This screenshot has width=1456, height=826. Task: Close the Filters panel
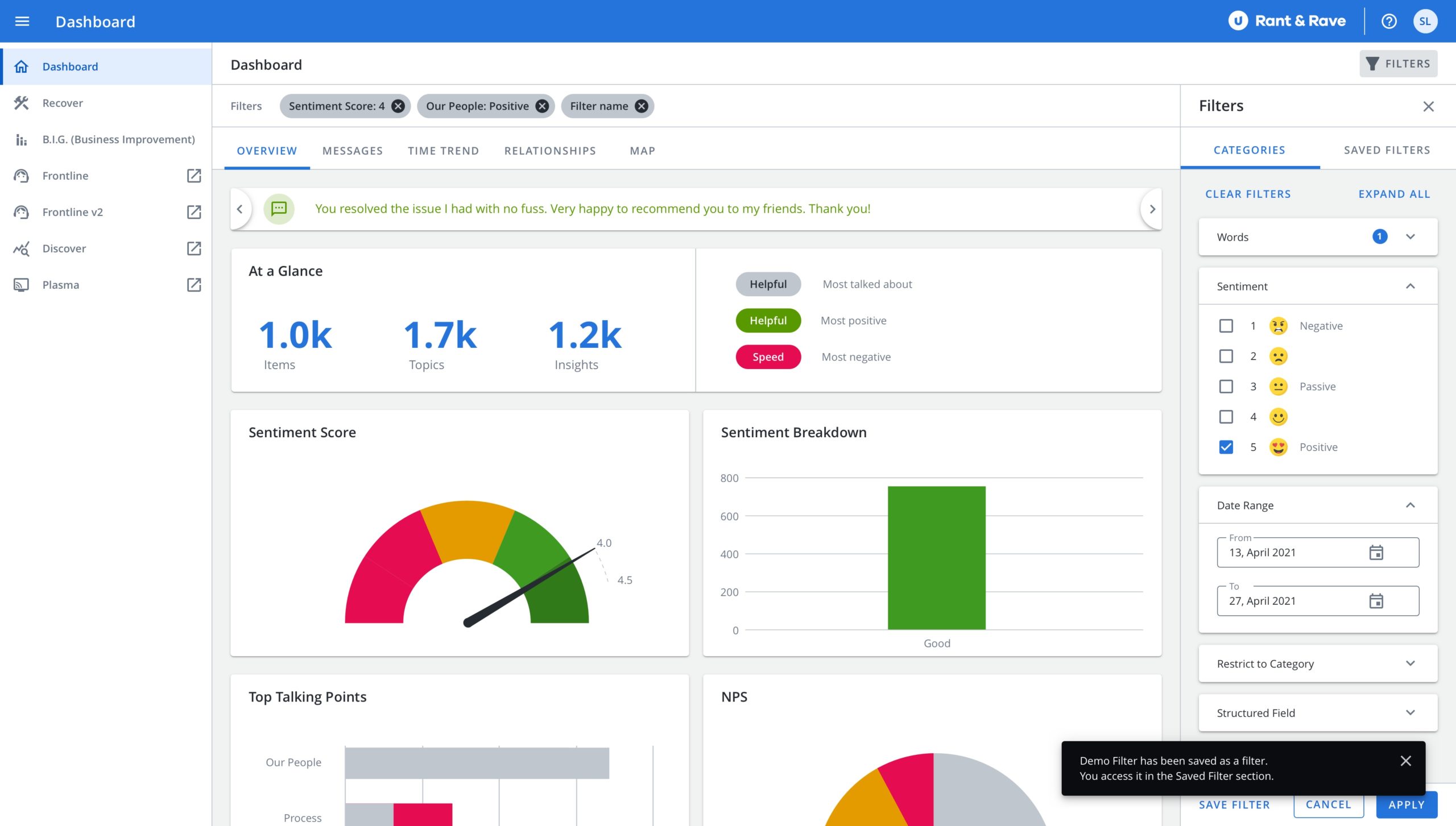point(1428,106)
